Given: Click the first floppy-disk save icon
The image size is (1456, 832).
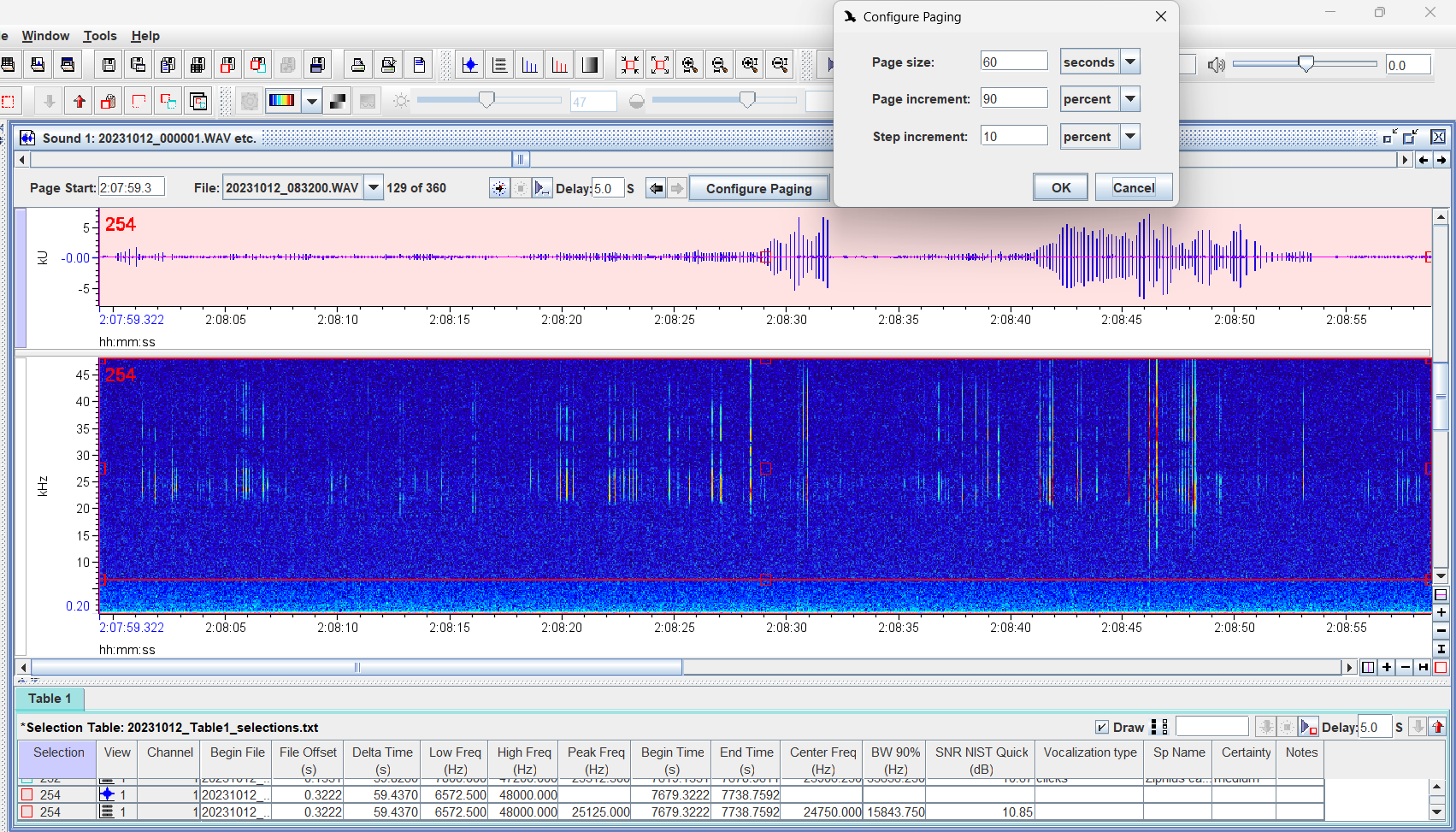Looking at the screenshot, I should 109,65.
